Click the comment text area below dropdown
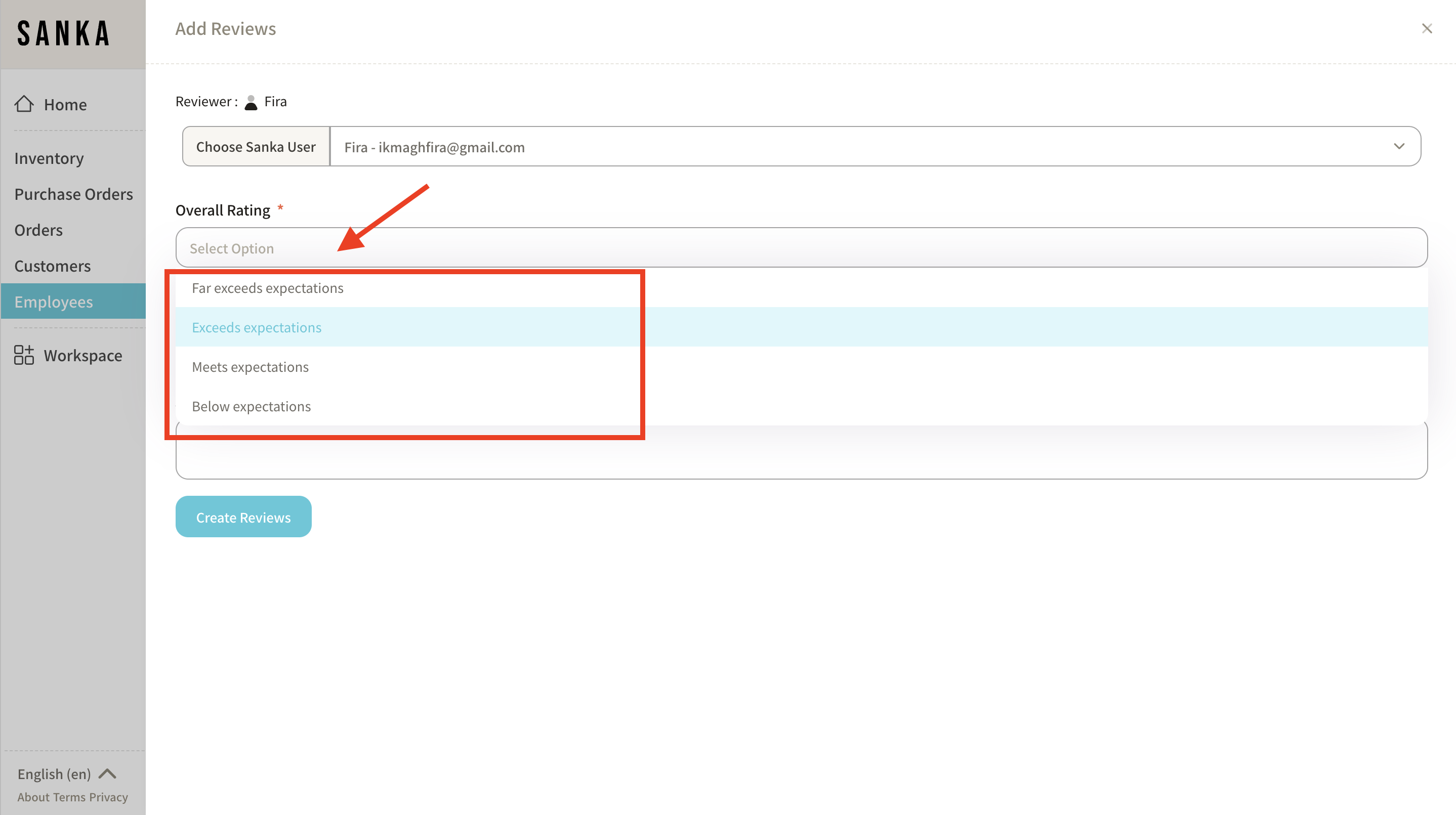The width and height of the screenshot is (1456, 815). click(x=801, y=455)
